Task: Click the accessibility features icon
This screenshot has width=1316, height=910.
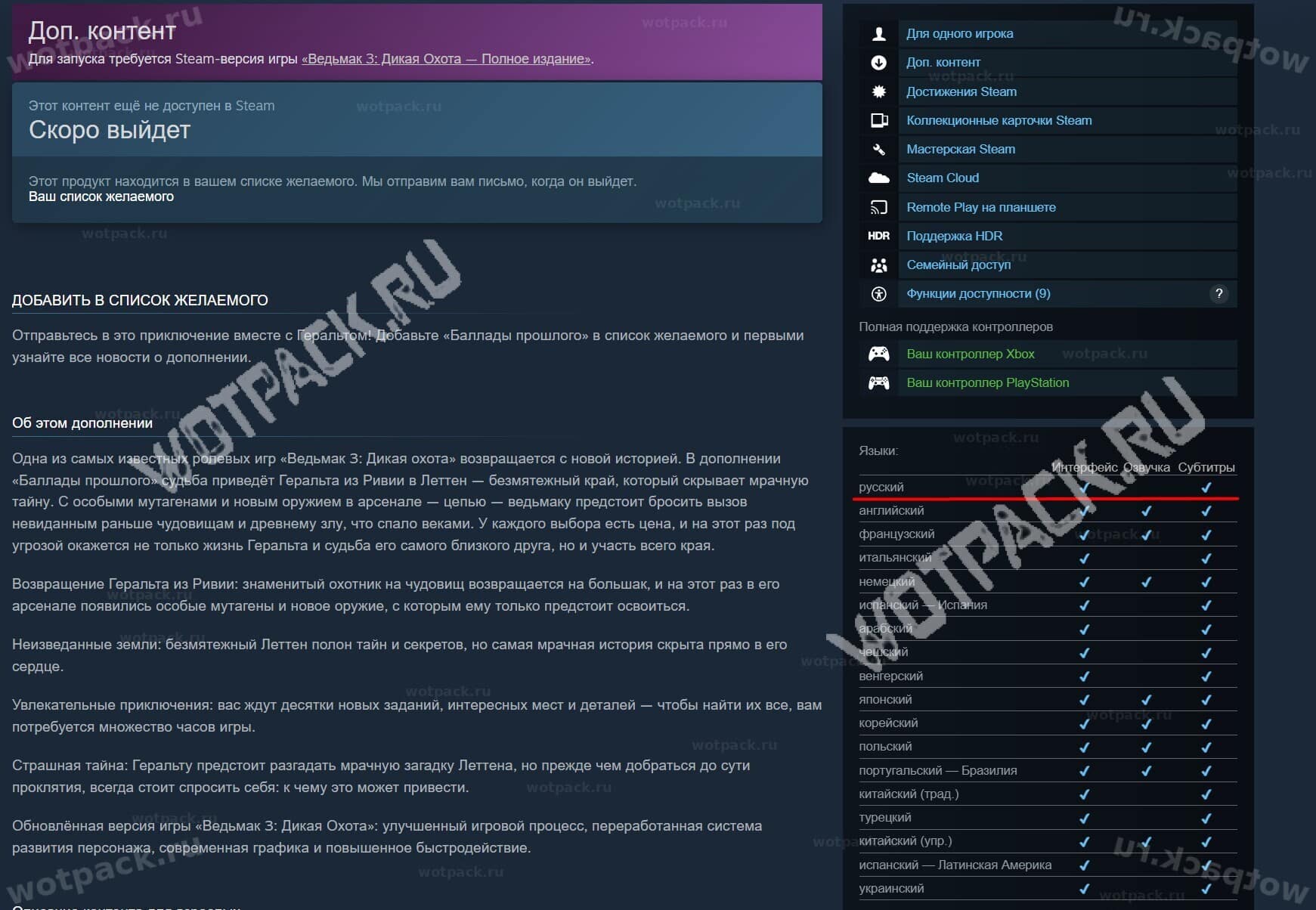Action: click(878, 294)
